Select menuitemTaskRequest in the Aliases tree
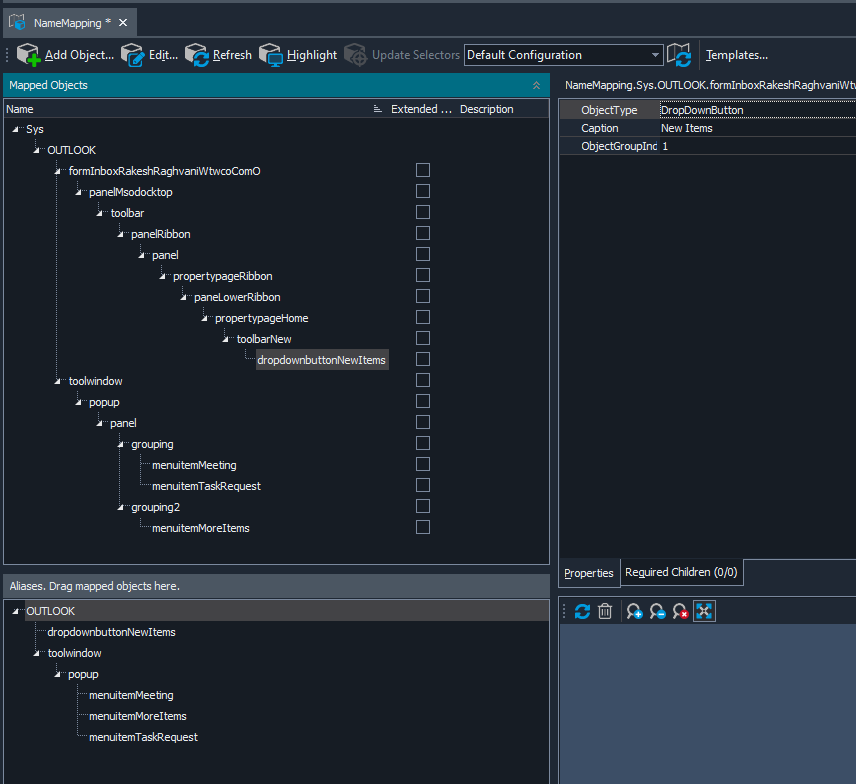Screen dimensions: 856x784 point(143,737)
